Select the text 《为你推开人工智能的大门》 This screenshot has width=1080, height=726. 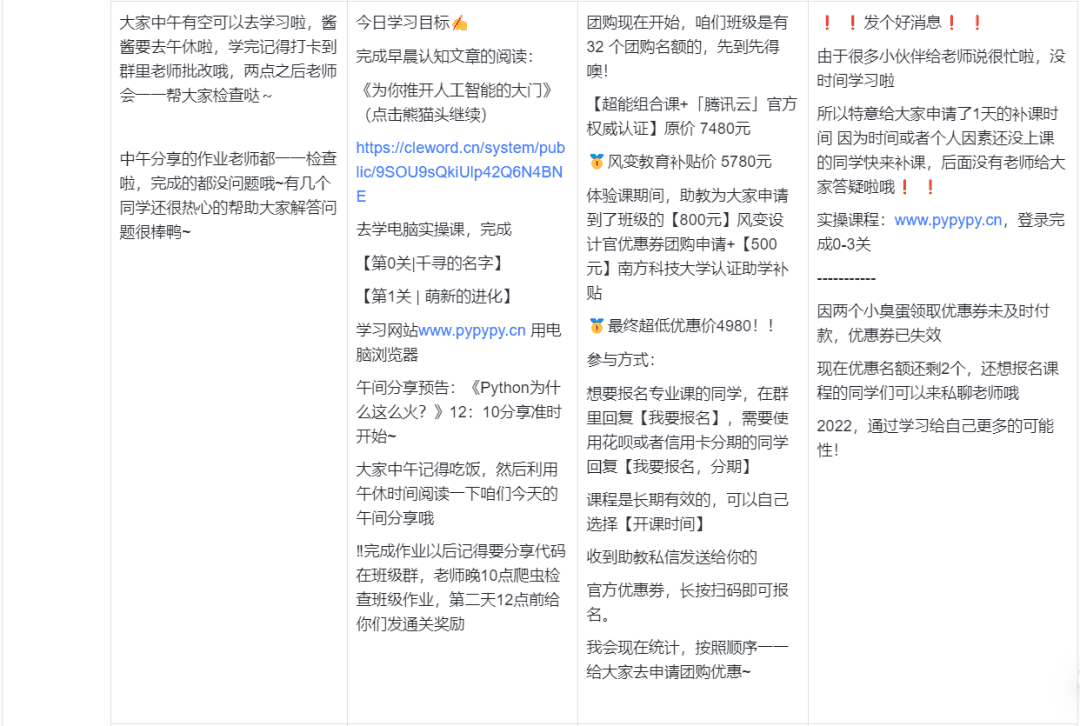(456, 90)
